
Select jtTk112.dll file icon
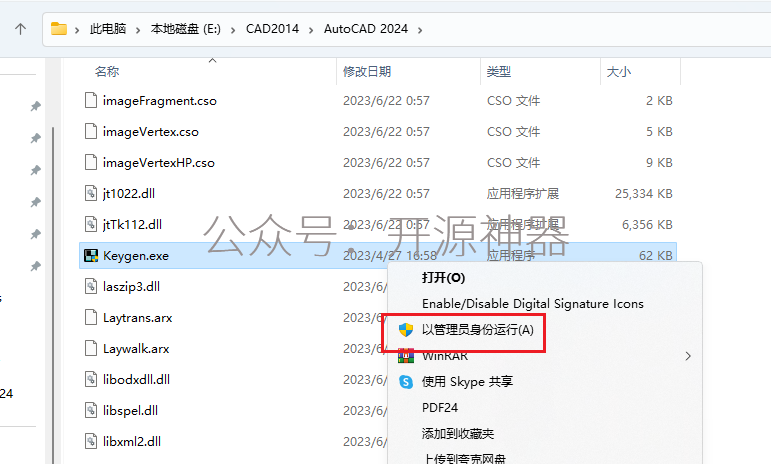tap(91, 224)
